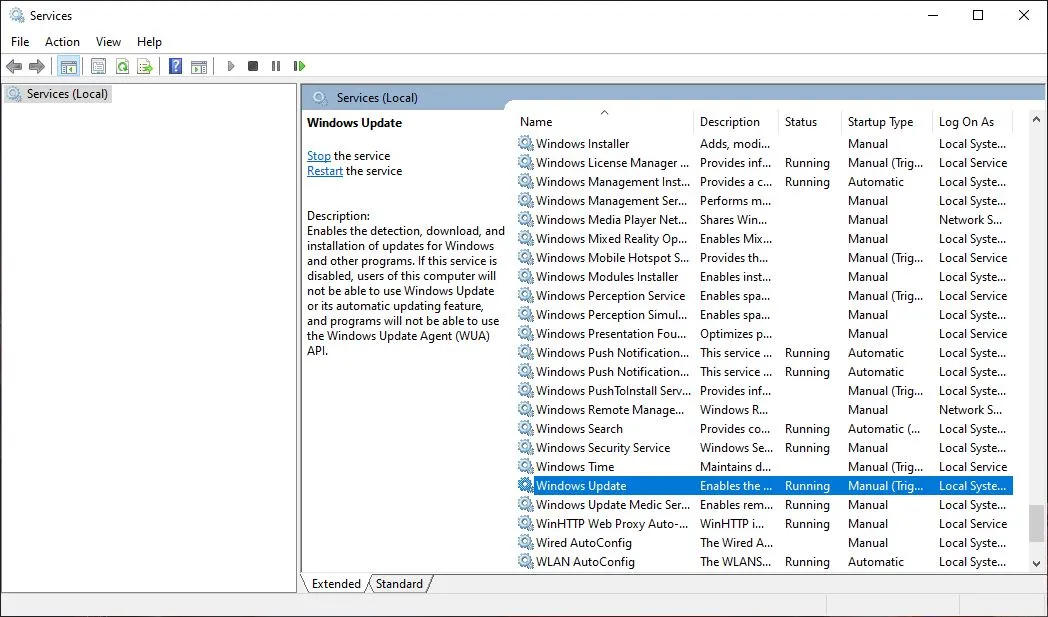Viewport: 1048px width, 617px height.
Task: Select Services (Local) in the console tree
Action: (x=67, y=94)
